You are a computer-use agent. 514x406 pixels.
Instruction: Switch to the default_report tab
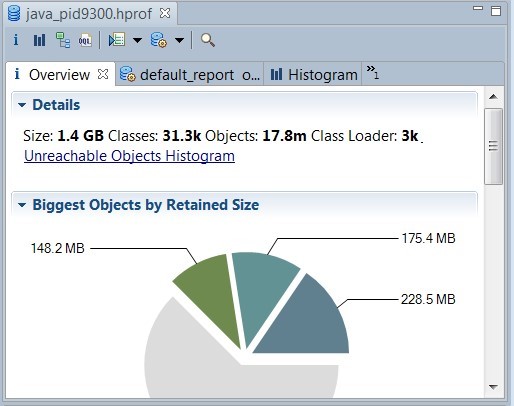pyautogui.click(x=190, y=75)
